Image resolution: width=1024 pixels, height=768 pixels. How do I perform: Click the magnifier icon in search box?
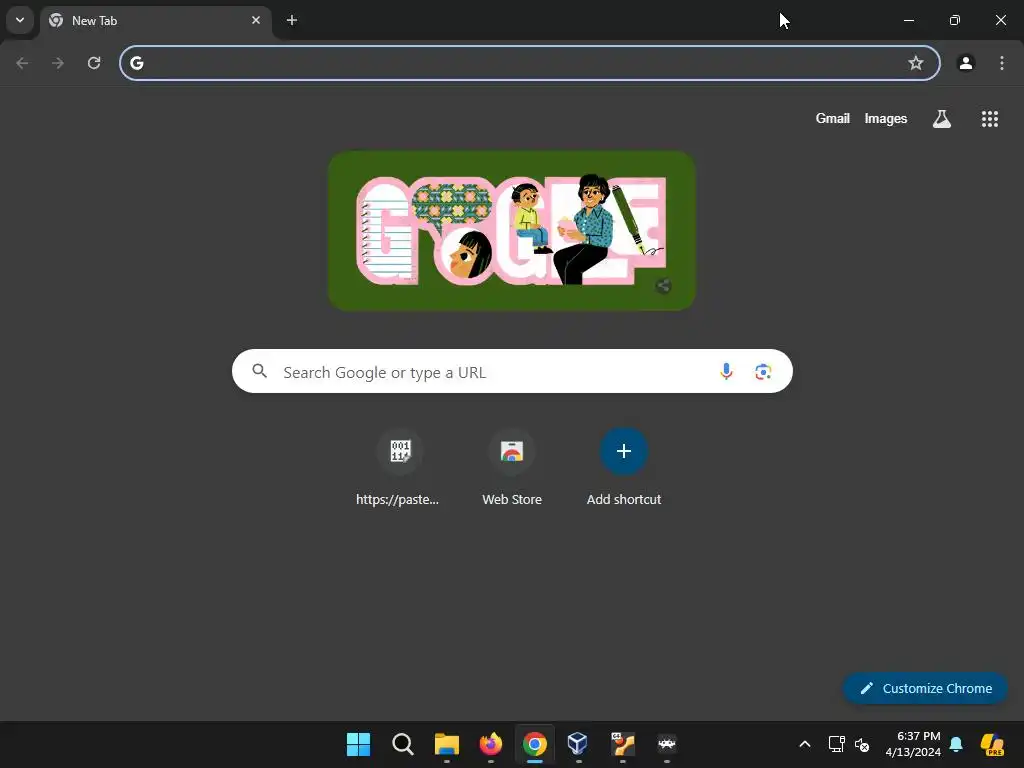click(x=259, y=371)
